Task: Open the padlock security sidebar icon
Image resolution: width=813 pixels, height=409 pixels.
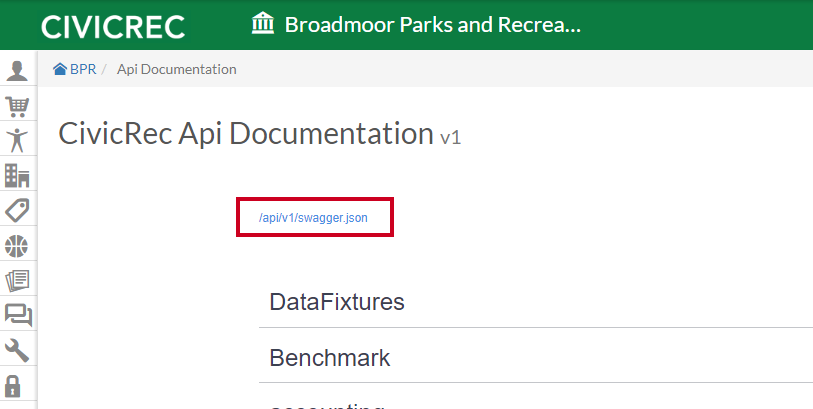Action: coord(13,386)
